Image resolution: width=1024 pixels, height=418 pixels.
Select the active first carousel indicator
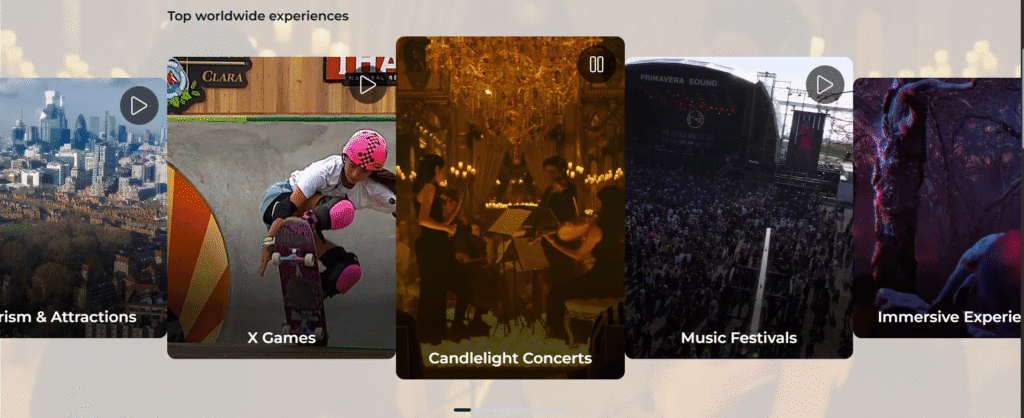(x=462, y=410)
